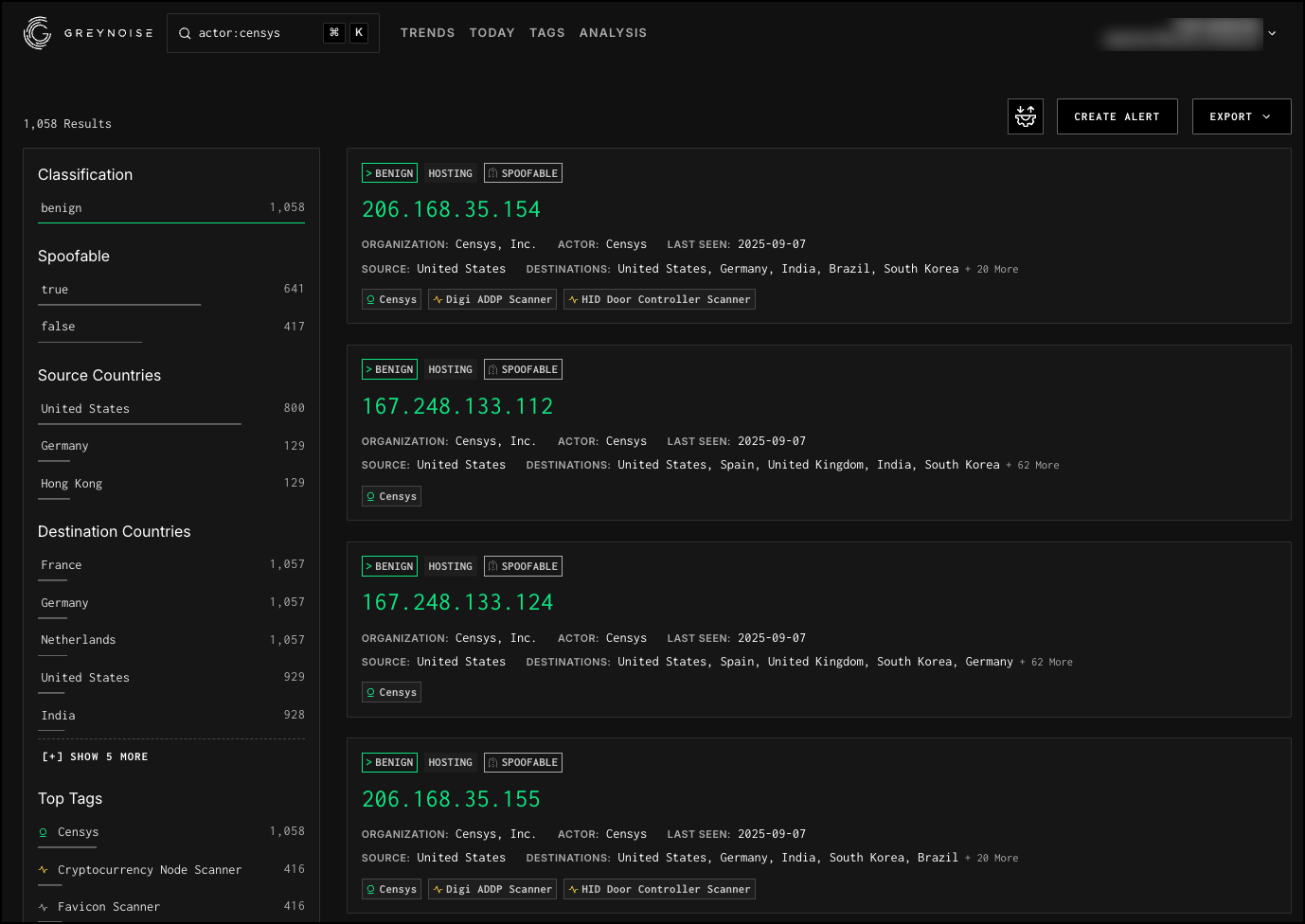1305x924 pixels.
Task: Select Favicon Scanner top tag
Action: pos(171,907)
